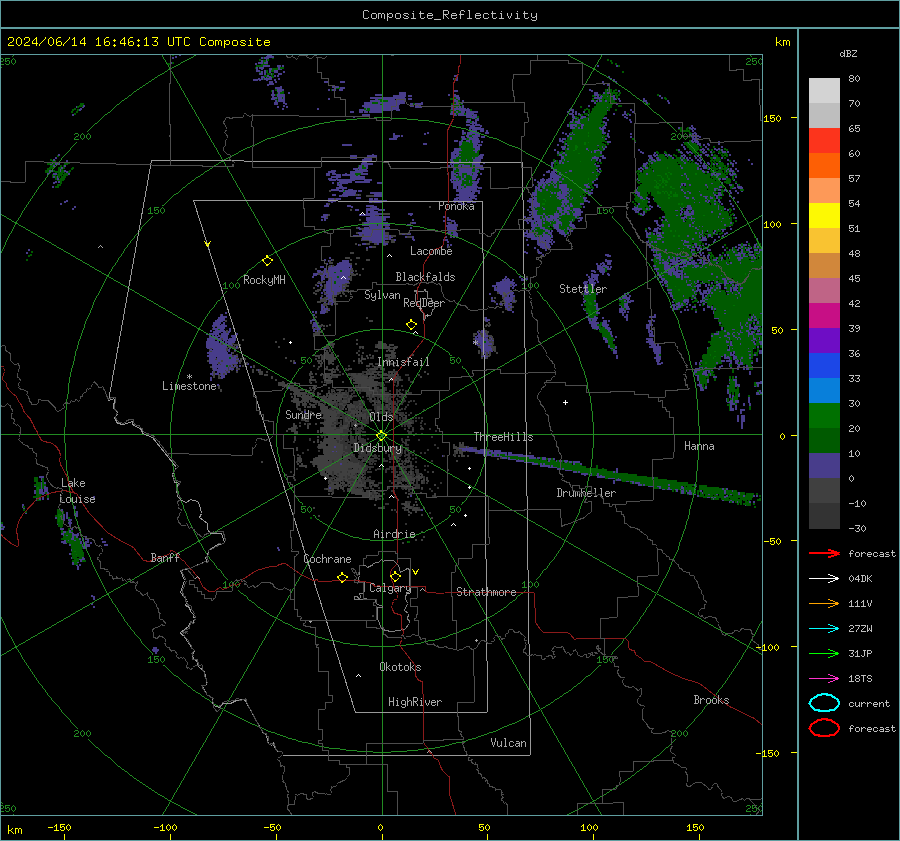Click the Drumheller city label
Screen dimensions: 900x841
coord(586,493)
